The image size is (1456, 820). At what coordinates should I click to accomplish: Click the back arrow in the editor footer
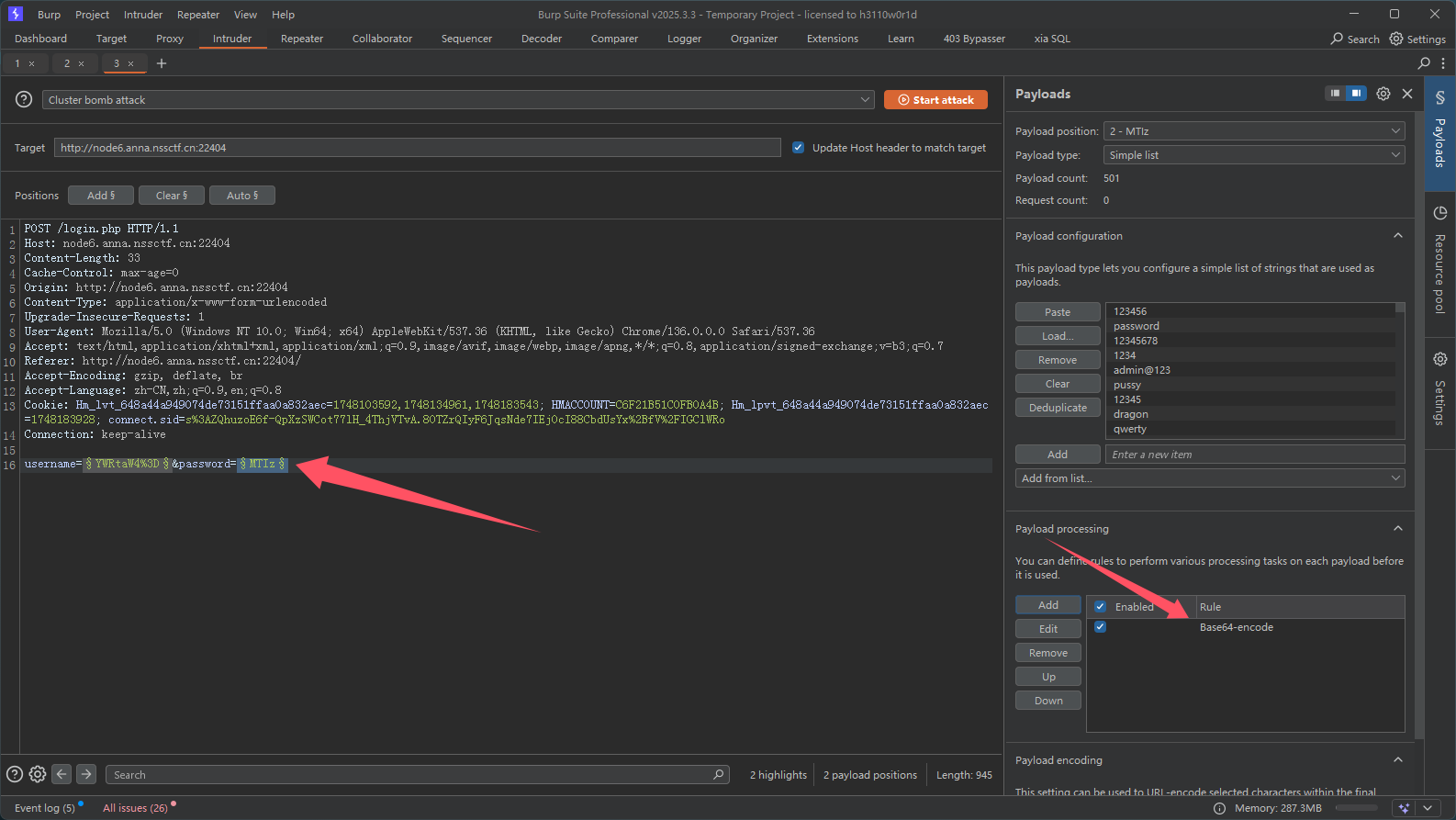click(x=62, y=774)
